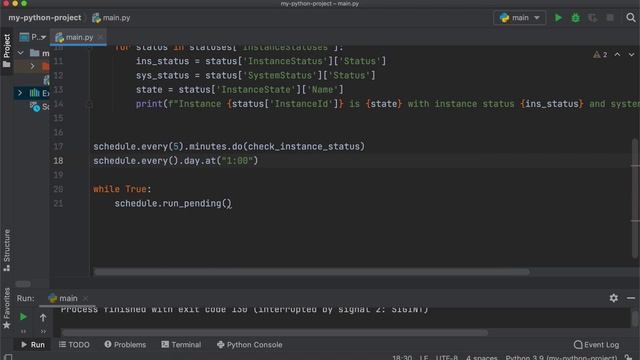Expand the orange subfolder in the project tree
This screenshot has width=640, height=360.
33,66
